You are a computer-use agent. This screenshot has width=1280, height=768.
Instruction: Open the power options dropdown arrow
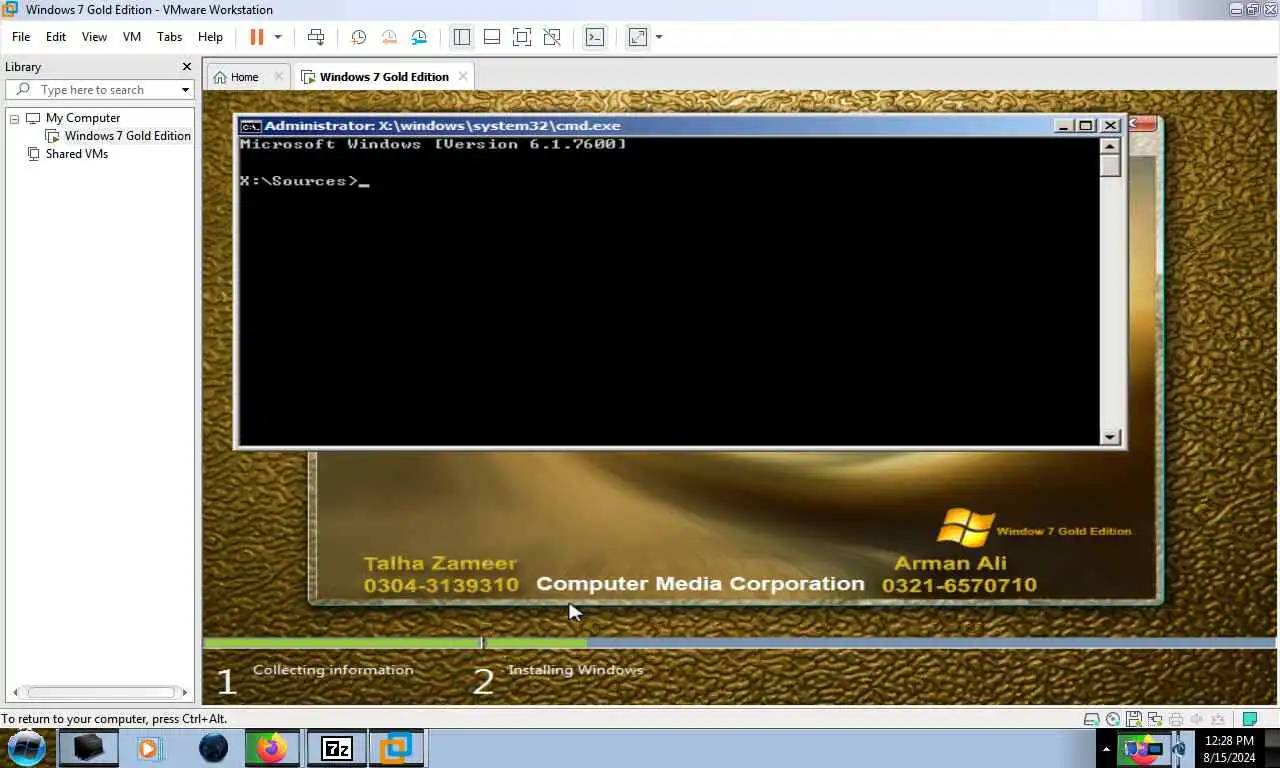(278, 37)
